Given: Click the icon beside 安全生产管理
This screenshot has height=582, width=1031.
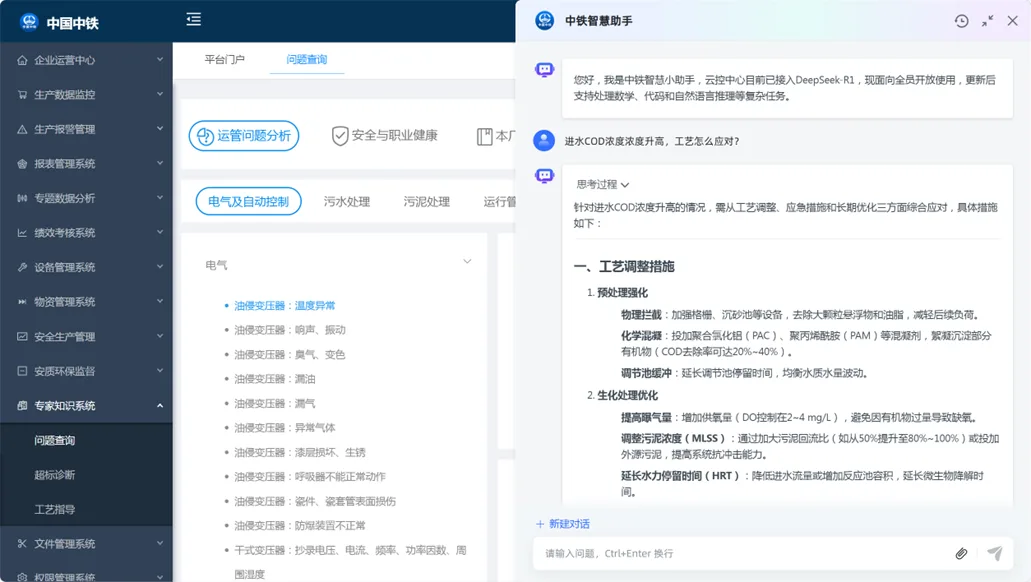Looking at the screenshot, I should (x=22, y=336).
